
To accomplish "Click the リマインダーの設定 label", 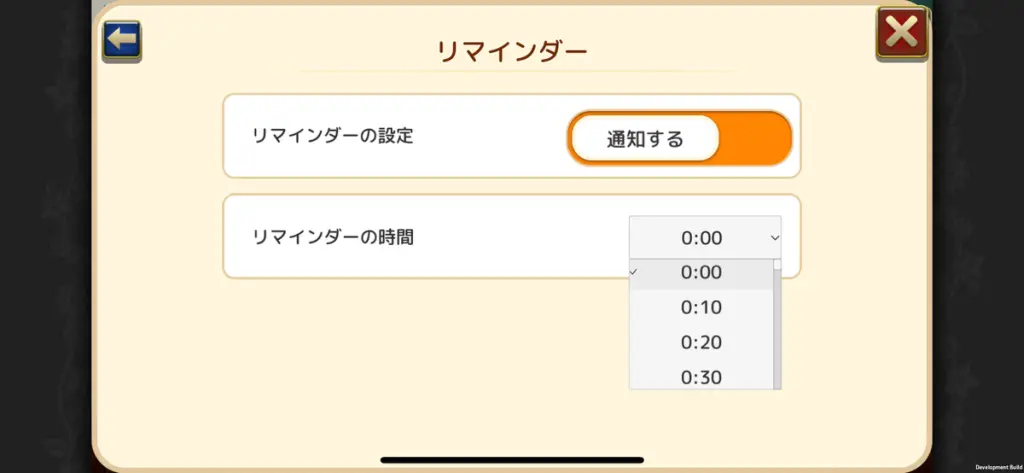I will click(x=332, y=136).
